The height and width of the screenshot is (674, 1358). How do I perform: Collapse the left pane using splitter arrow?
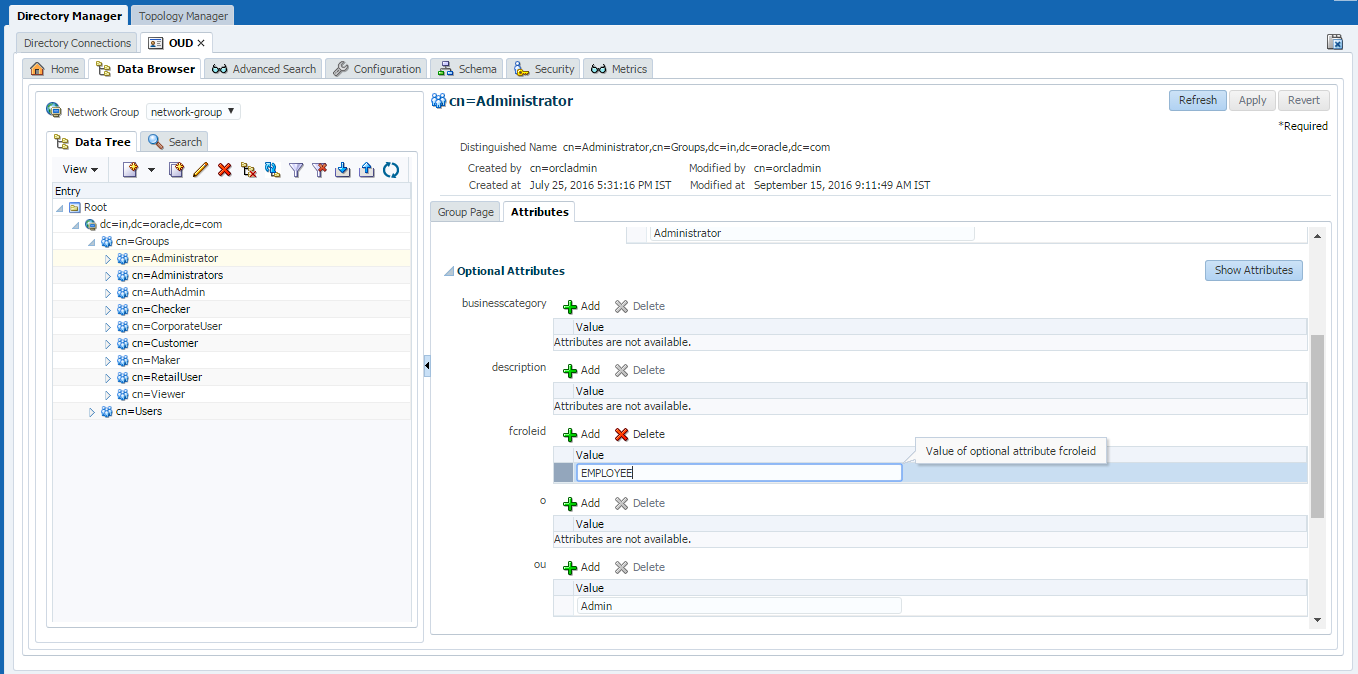pos(427,367)
